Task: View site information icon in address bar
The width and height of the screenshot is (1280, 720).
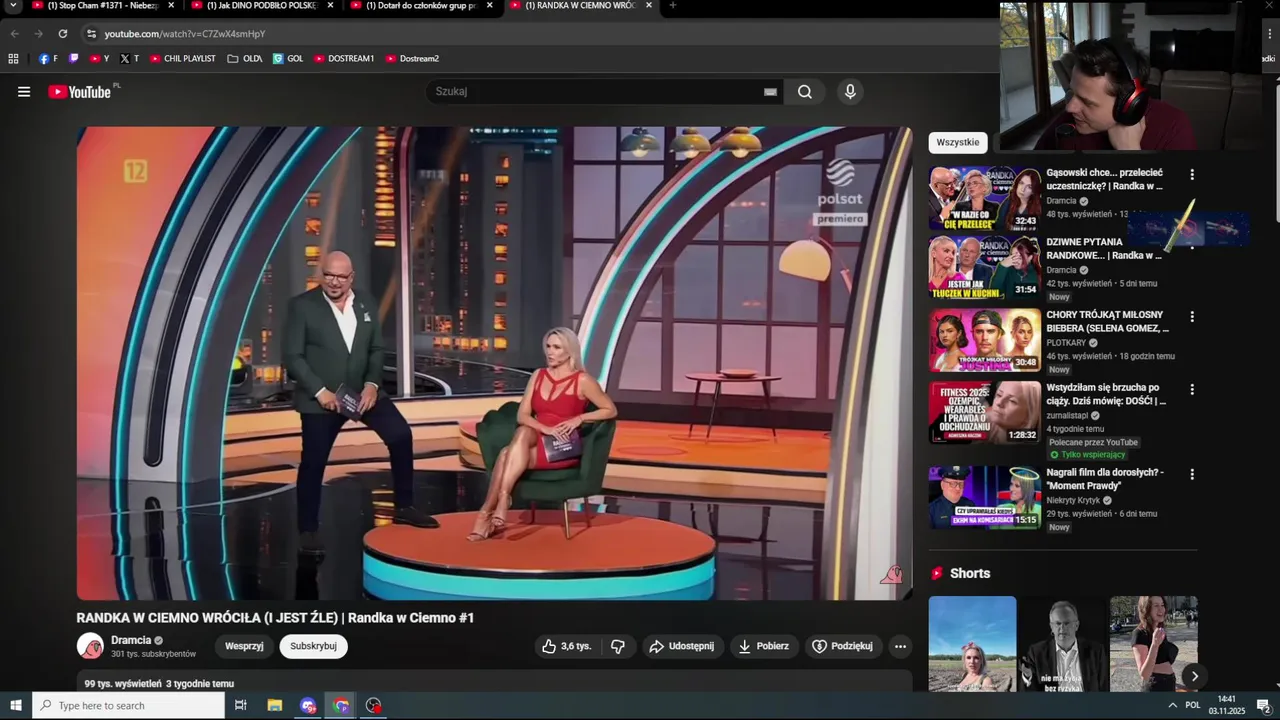Action: click(91, 34)
